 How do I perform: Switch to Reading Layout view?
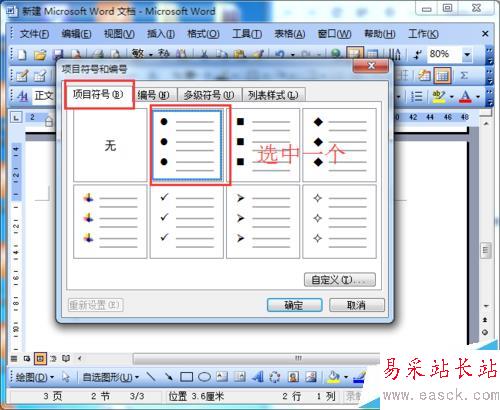click(x=66, y=359)
